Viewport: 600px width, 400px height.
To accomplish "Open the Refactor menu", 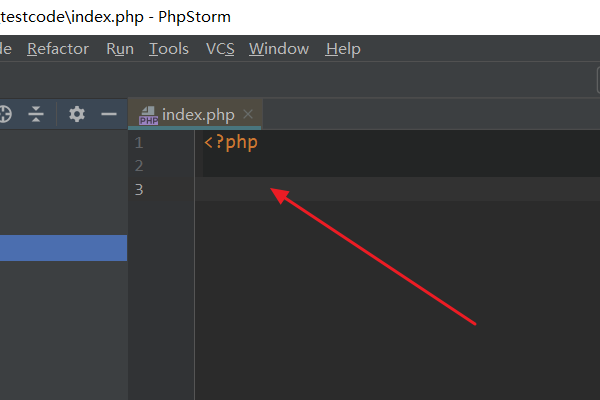I will tap(58, 48).
